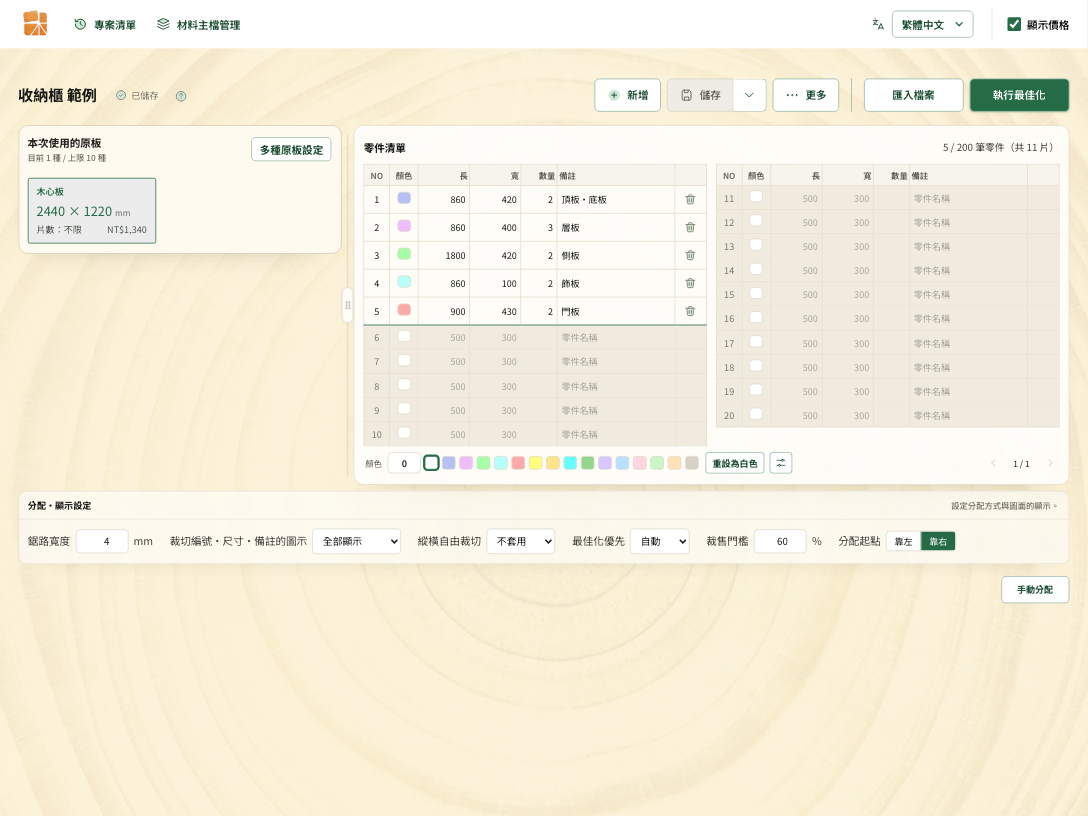Open color palette settings sliders icon
The height and width of the screenshot is (816, 1088).
[781, 463]
